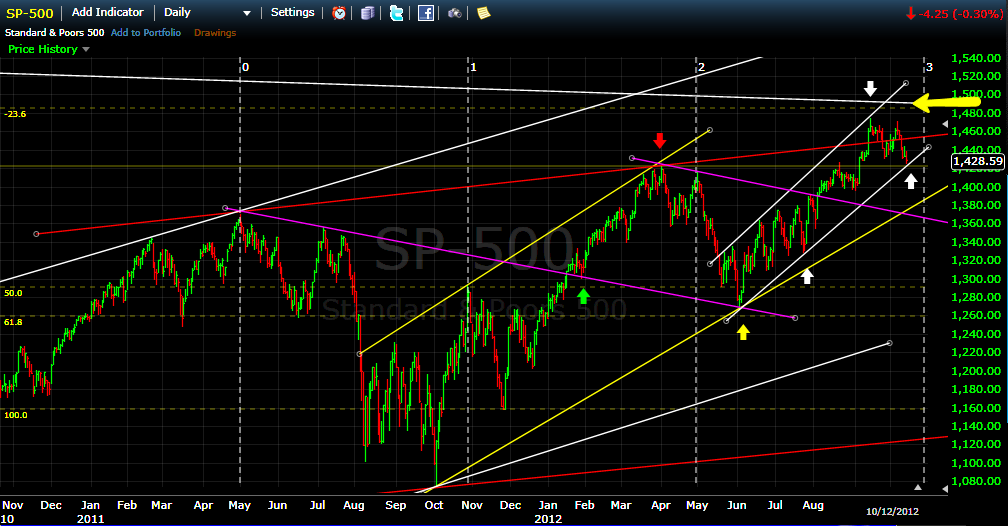Open the Daily timeframe dropdown

207,12
